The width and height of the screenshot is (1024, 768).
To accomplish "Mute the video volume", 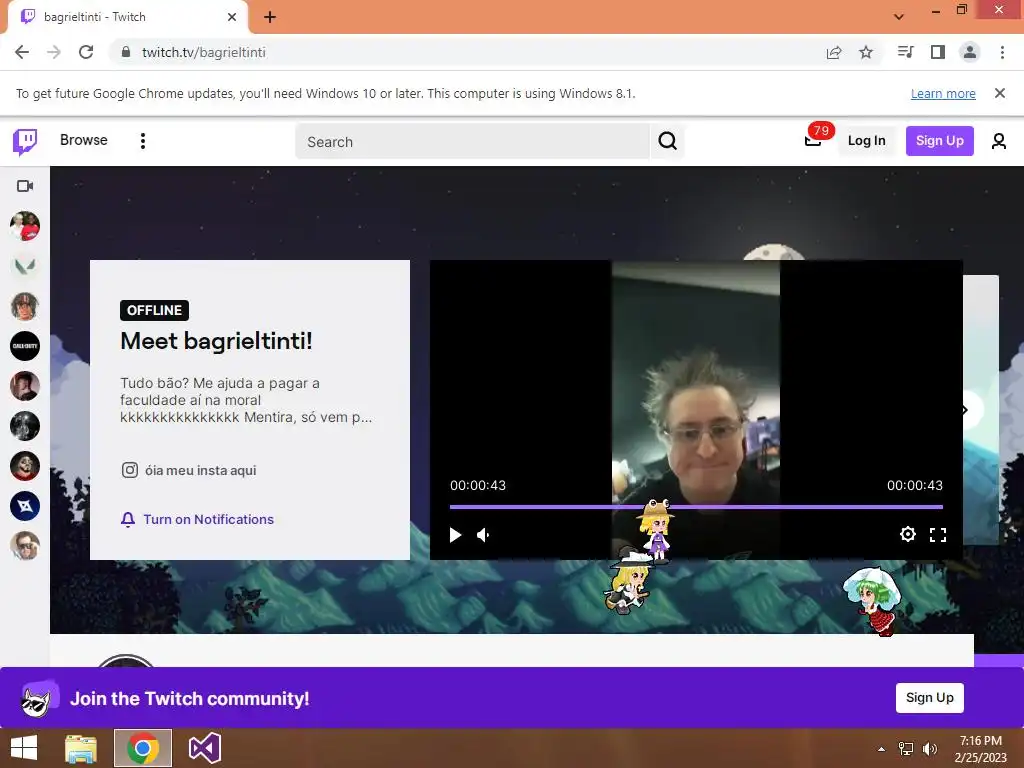I will tap(484, 535).
